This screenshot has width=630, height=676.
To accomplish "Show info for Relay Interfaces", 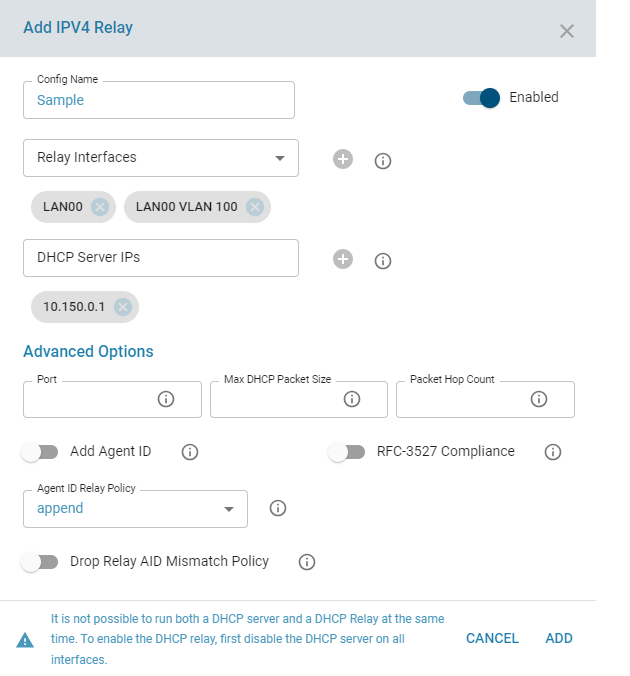I will [x=382, y=160].
